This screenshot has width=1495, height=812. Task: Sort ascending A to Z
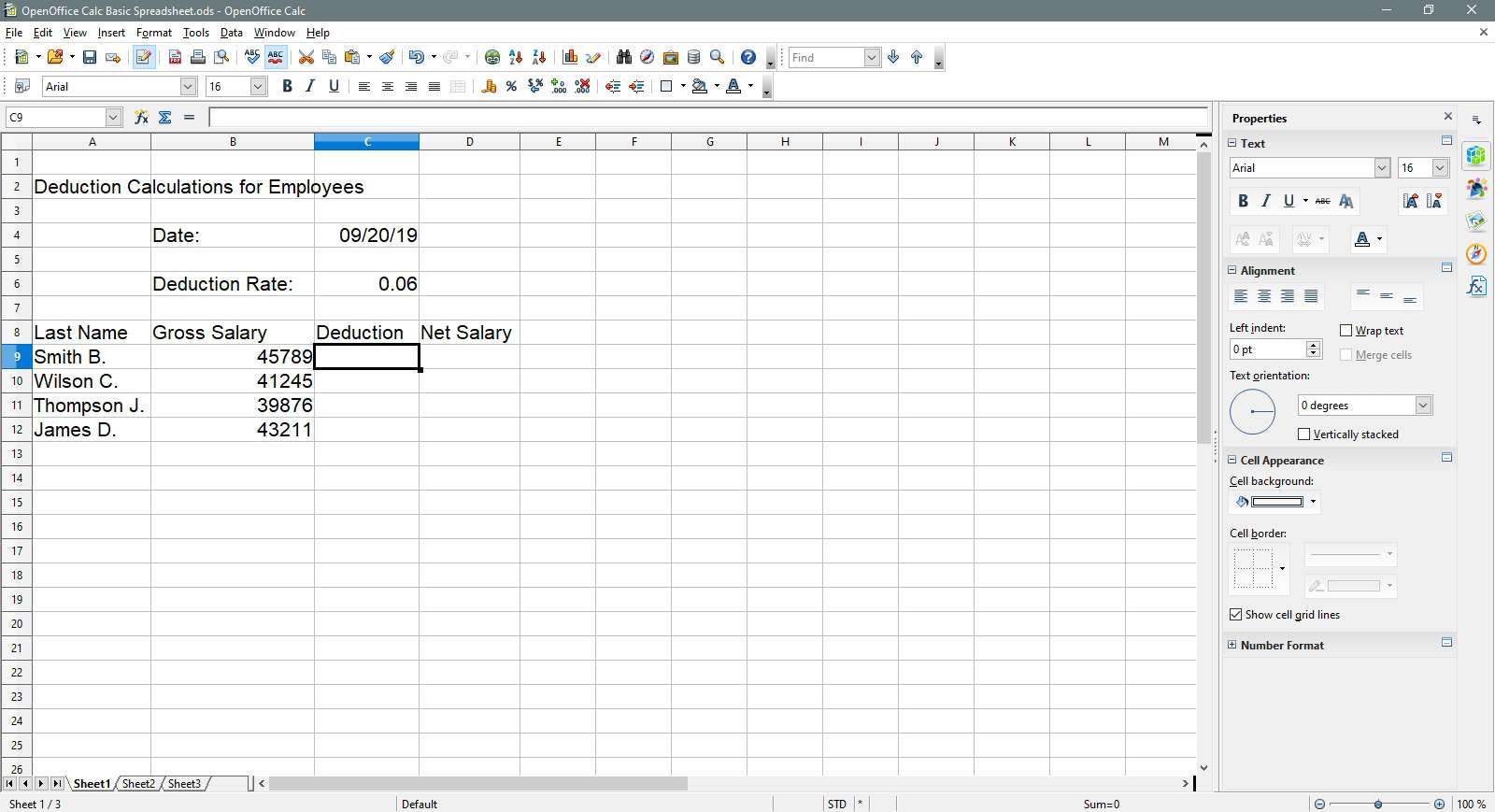[x=516, y=57]
